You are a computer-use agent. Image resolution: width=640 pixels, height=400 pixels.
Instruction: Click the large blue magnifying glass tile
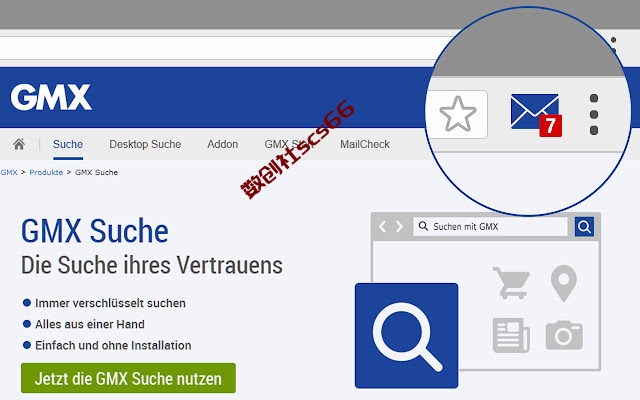tap(407, 336)
